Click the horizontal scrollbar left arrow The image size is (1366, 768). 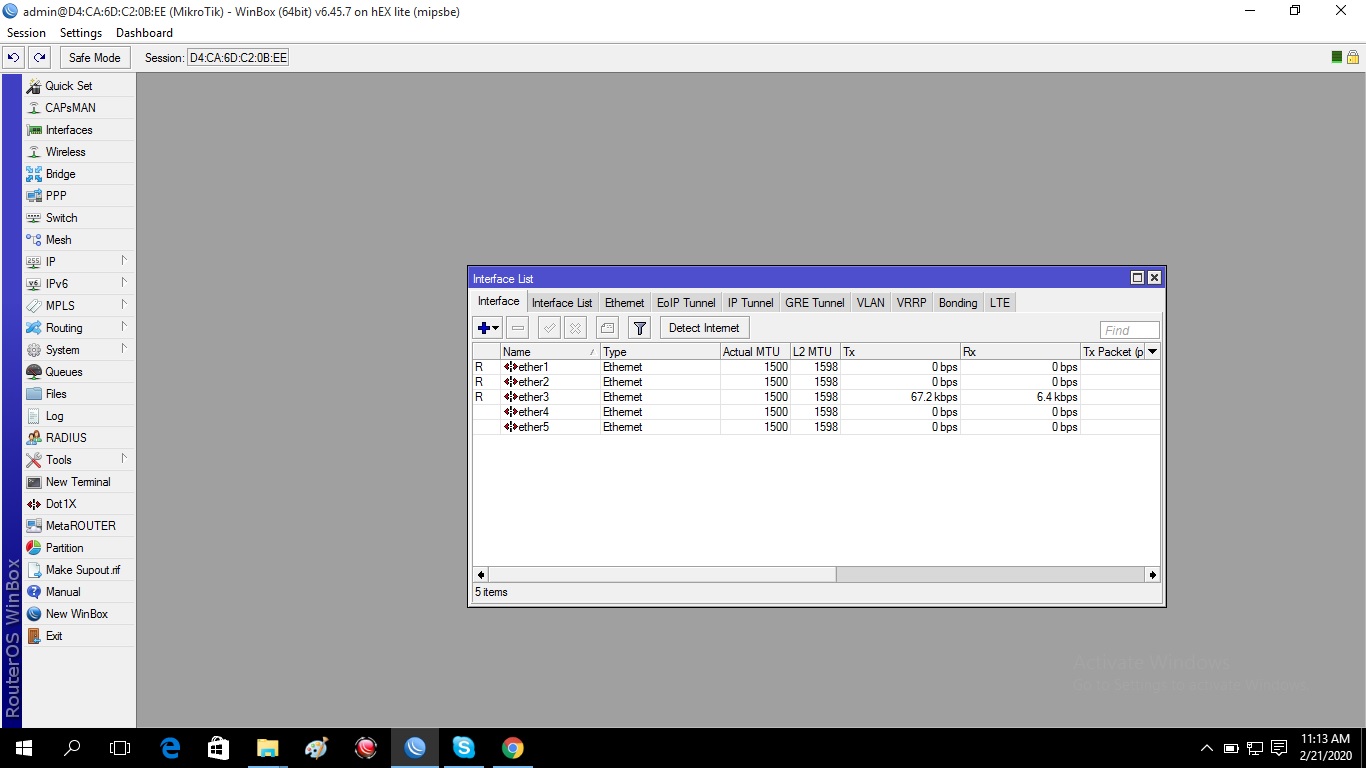coord(481,575)
